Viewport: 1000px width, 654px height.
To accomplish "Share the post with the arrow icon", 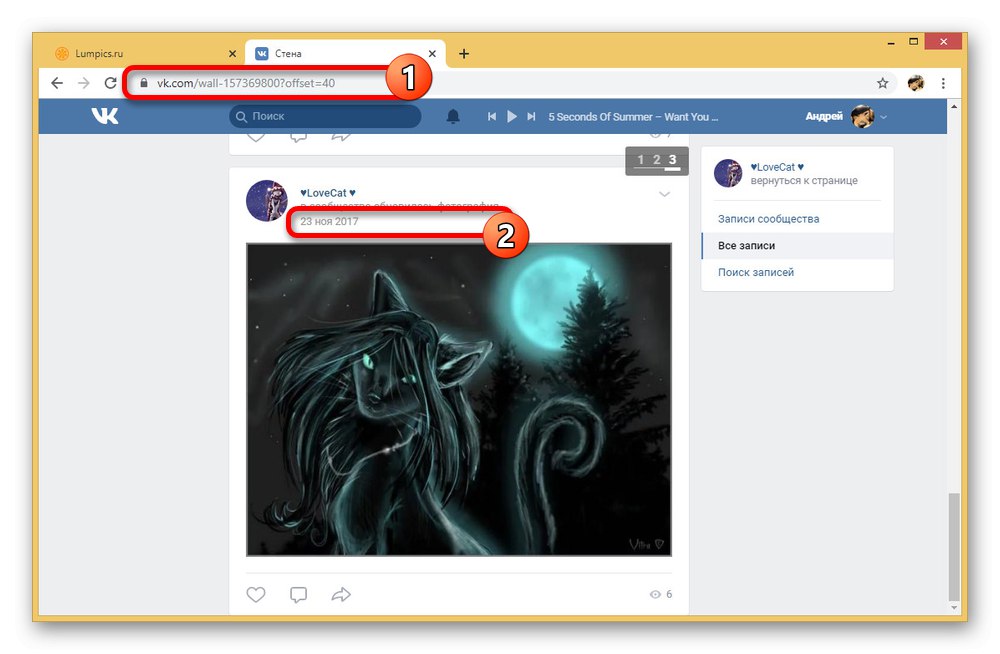I will coord(341,594).
